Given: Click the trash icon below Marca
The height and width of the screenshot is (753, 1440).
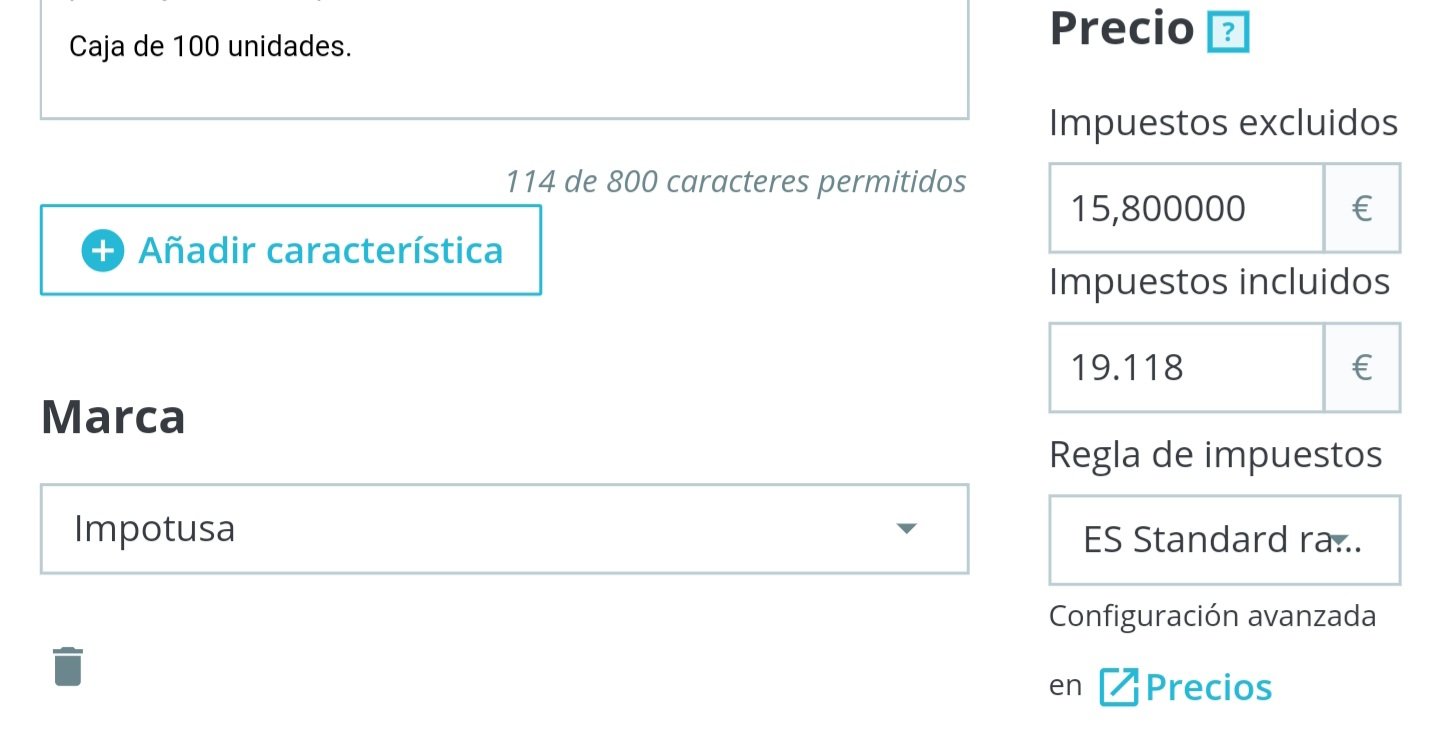Looking at the screenshot, I should point(68,667).
